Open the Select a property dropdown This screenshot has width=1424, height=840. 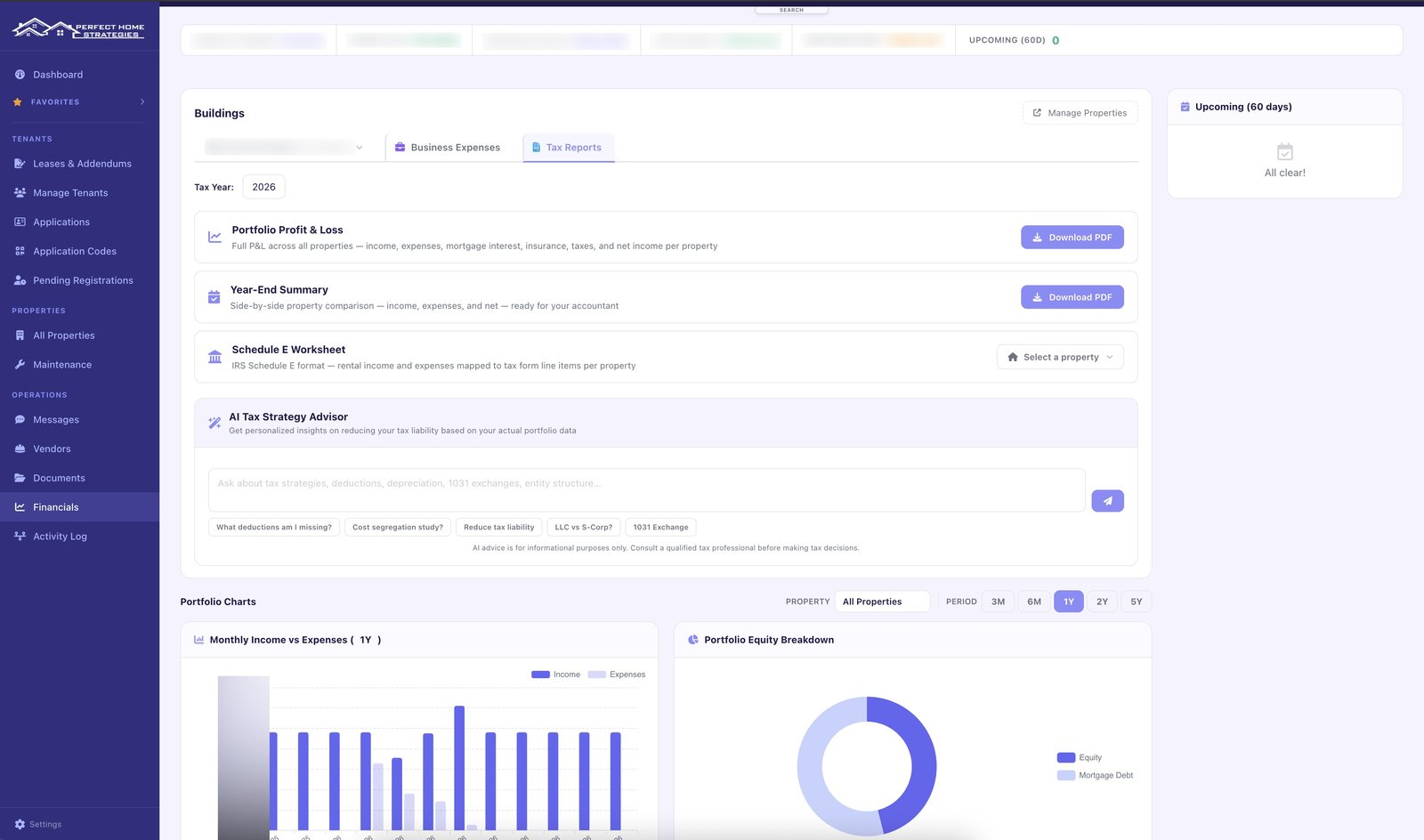point(1060,357)
